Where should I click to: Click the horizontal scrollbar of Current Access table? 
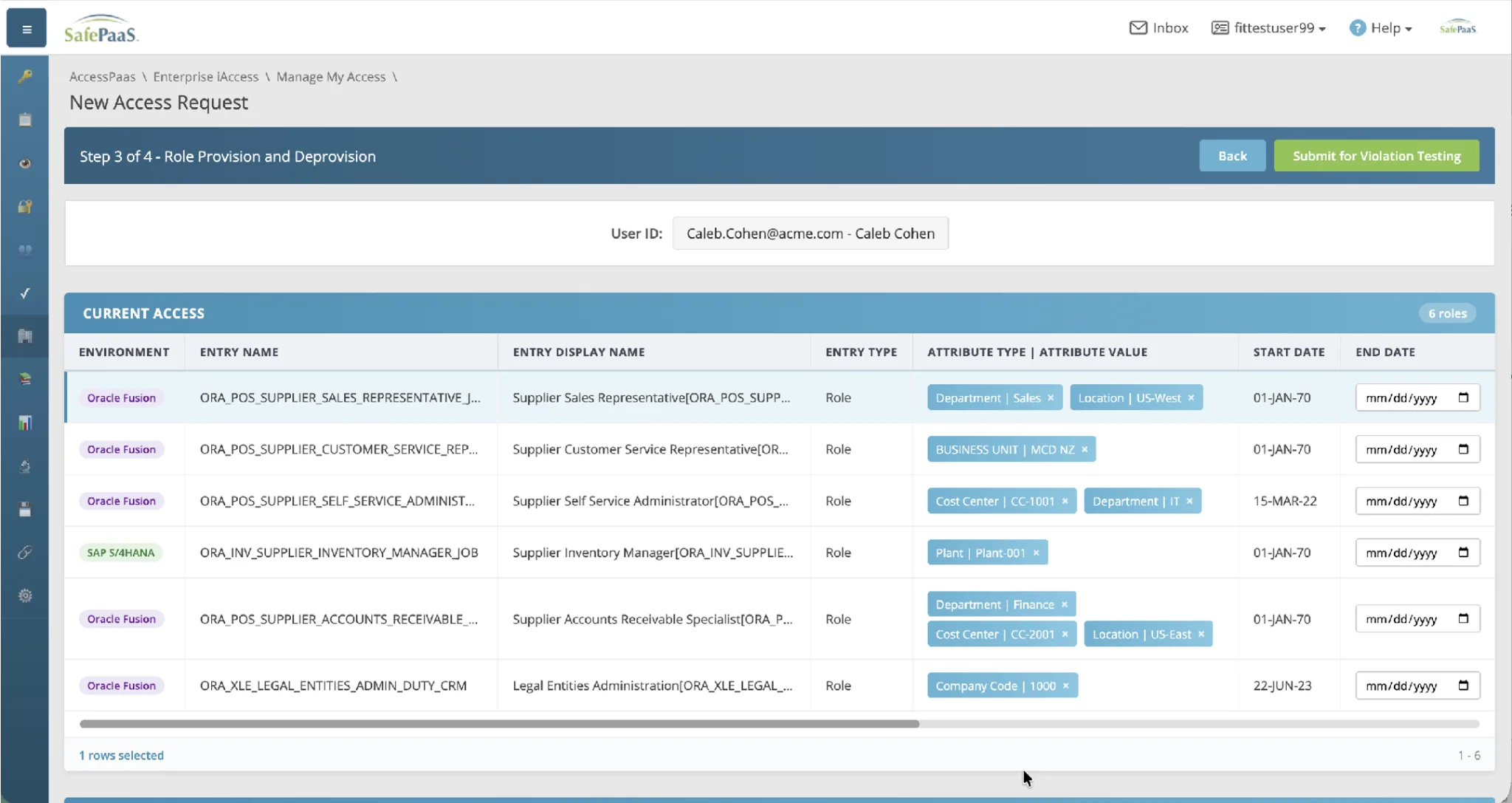499,724
